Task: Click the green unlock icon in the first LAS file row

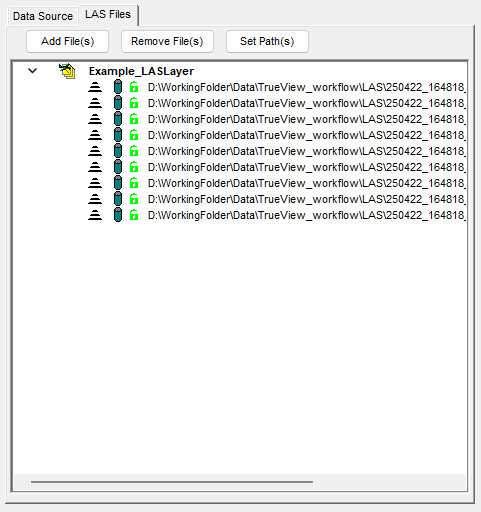Action: pos(134,87)
